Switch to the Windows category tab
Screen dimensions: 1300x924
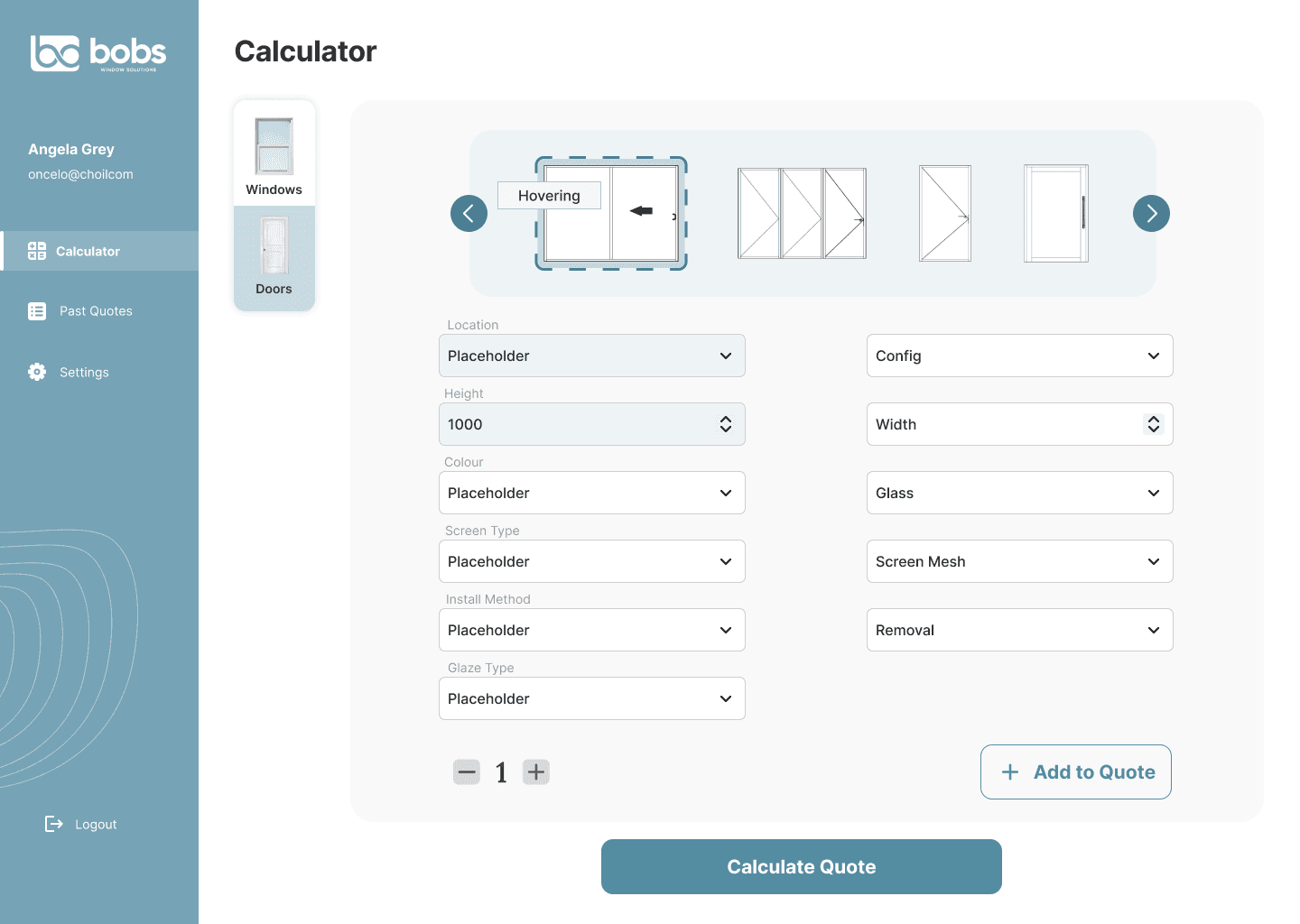(x=274, y=155)
